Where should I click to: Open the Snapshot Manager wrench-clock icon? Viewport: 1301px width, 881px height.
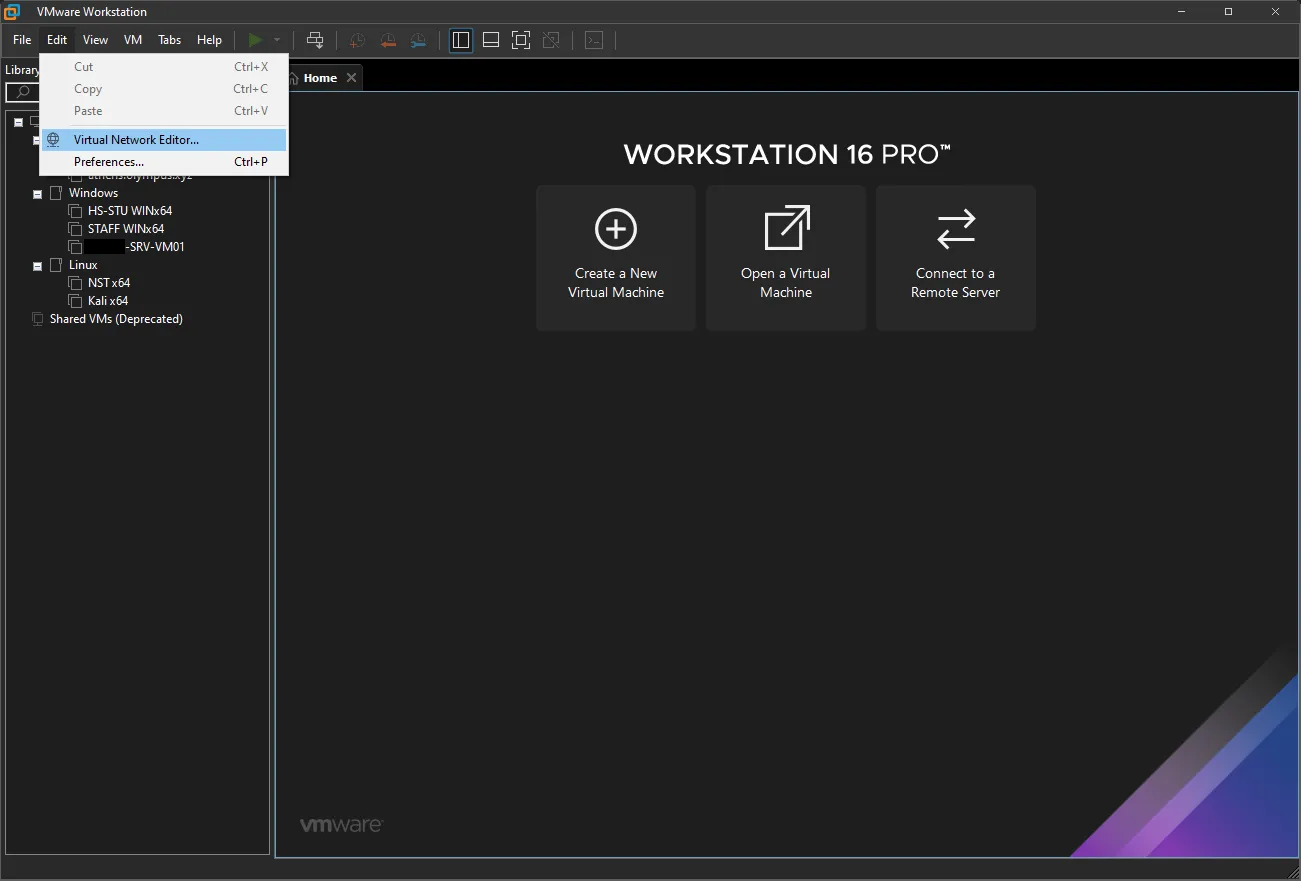[419, 40]
